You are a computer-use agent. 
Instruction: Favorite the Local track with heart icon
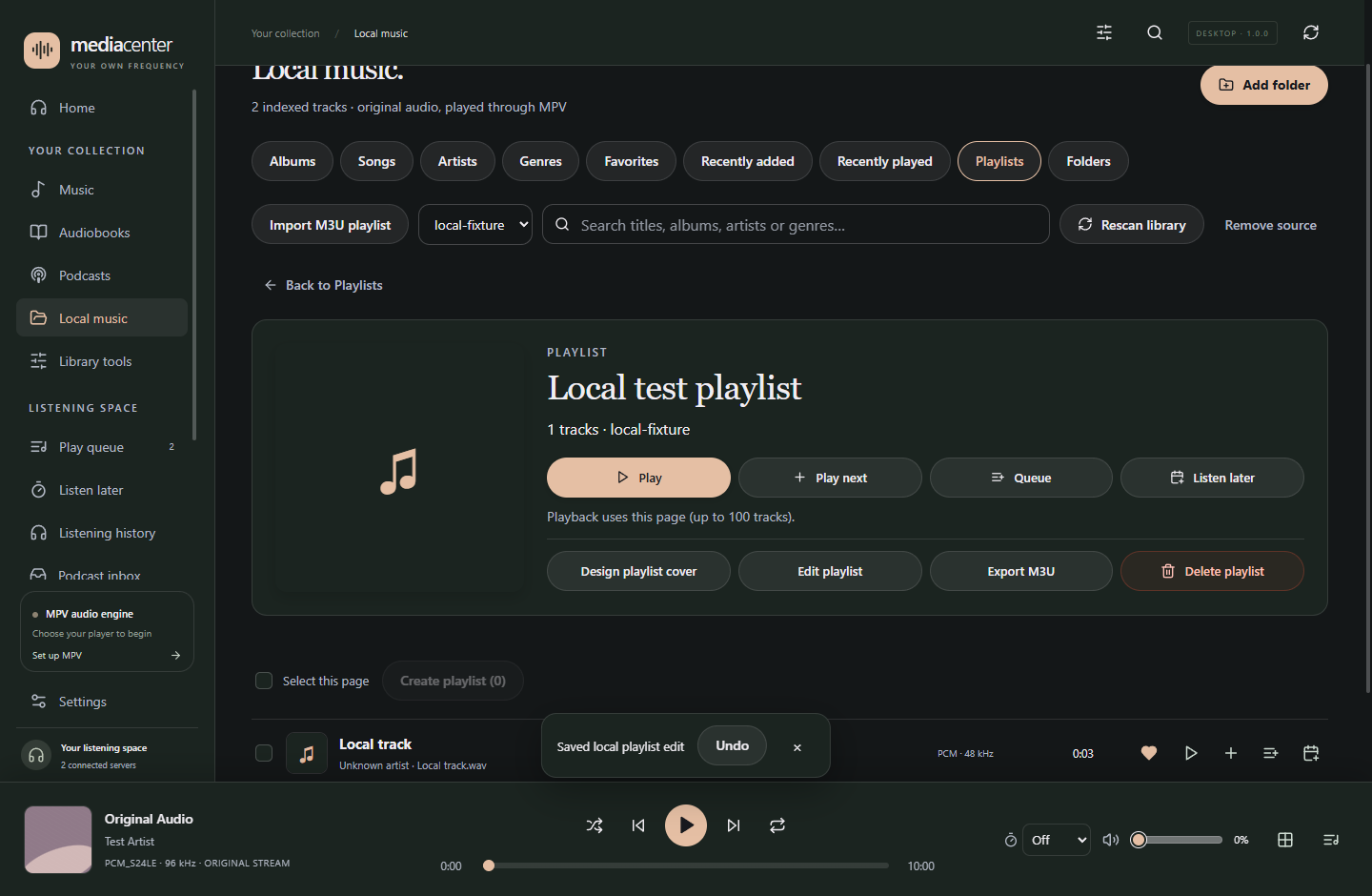tap(1149, 753)
